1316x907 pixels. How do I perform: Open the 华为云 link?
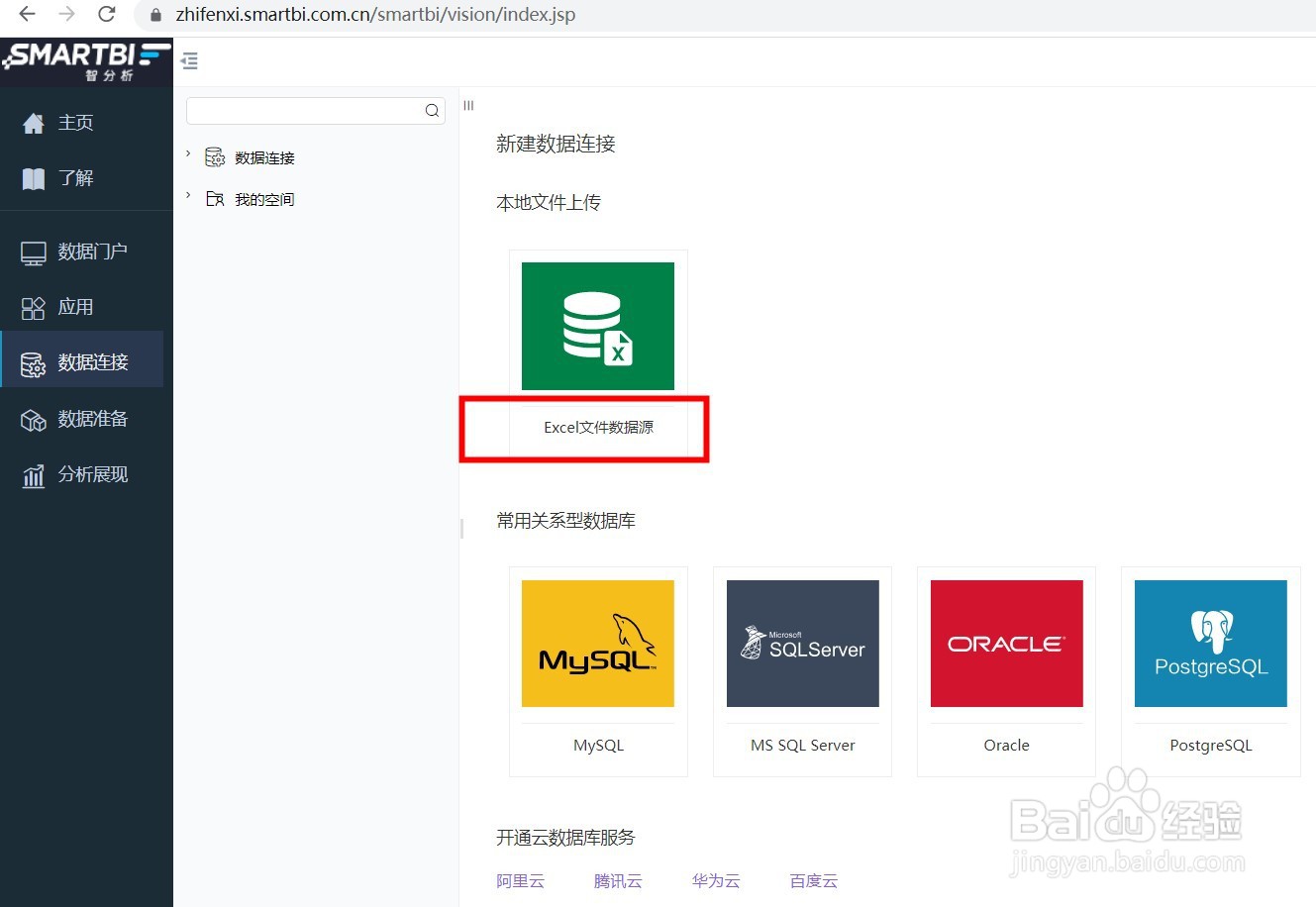[x=716, y=881]
